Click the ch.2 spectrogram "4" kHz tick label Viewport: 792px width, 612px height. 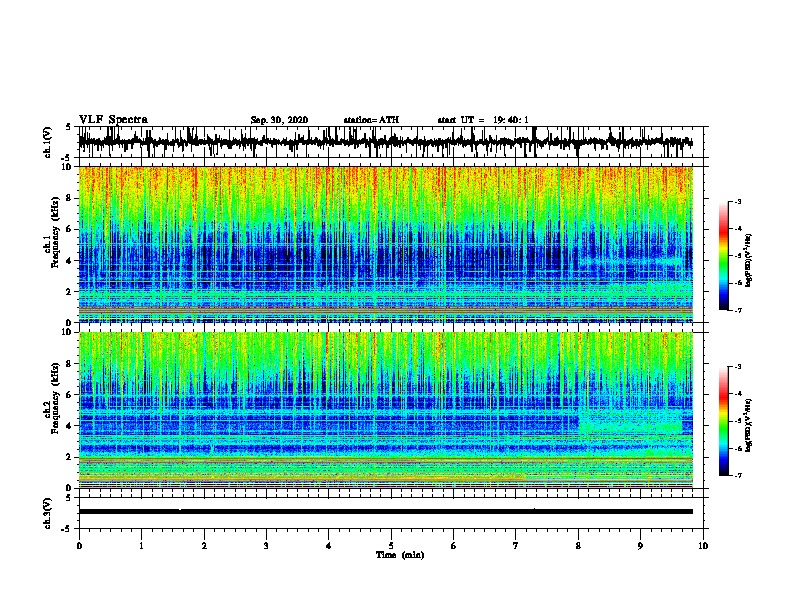[70, 426]
